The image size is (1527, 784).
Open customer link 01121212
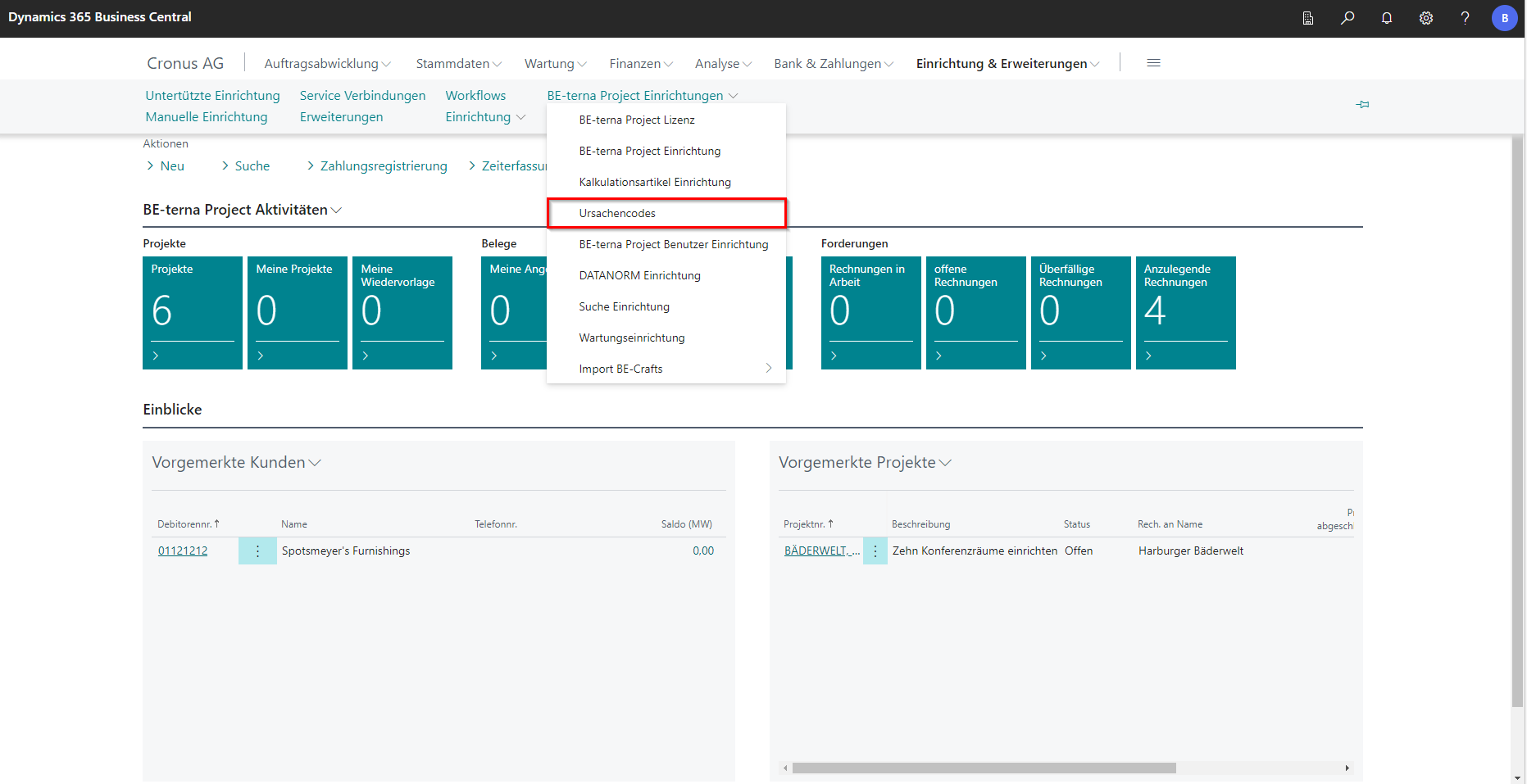[183, 551]
